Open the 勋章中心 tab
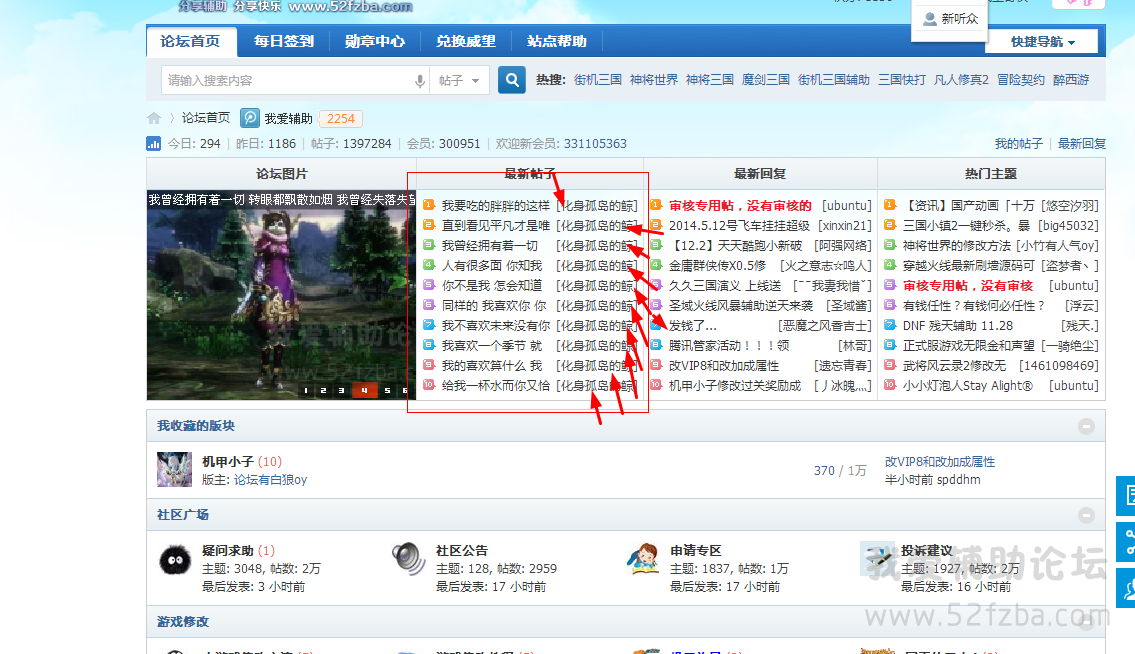 375,41
